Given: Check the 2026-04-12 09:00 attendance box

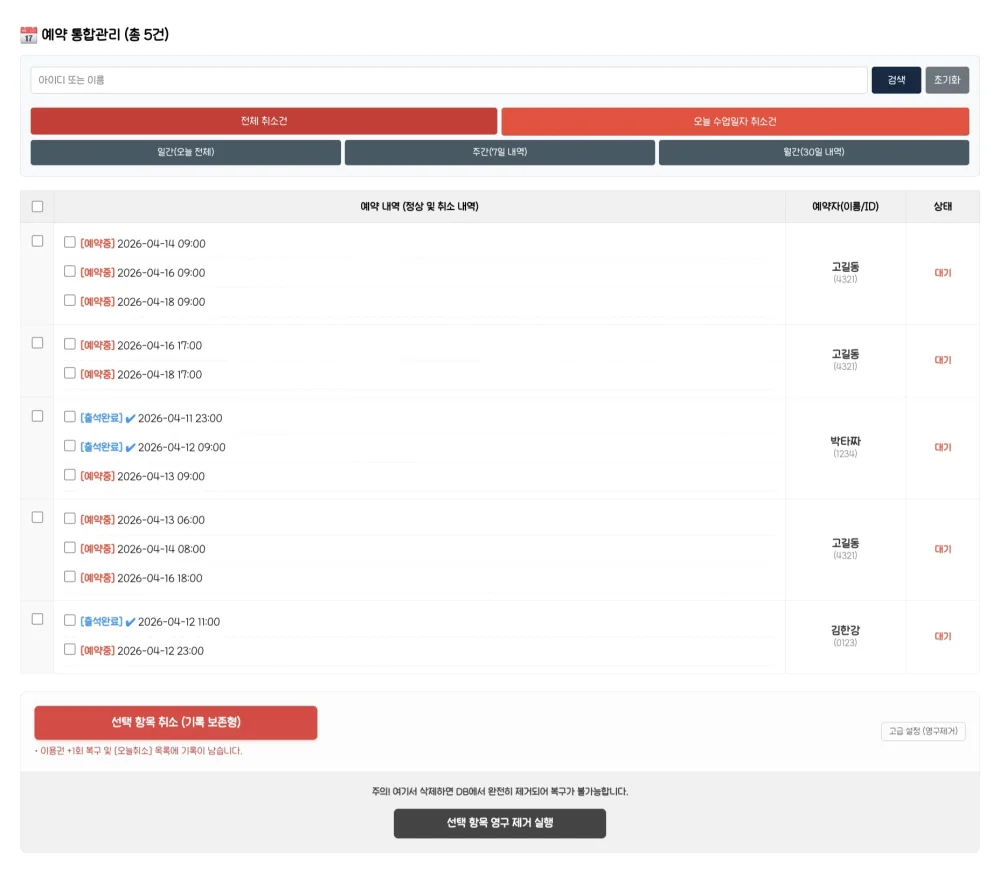Looking at the screenshot, I should [x=70, y=446].
